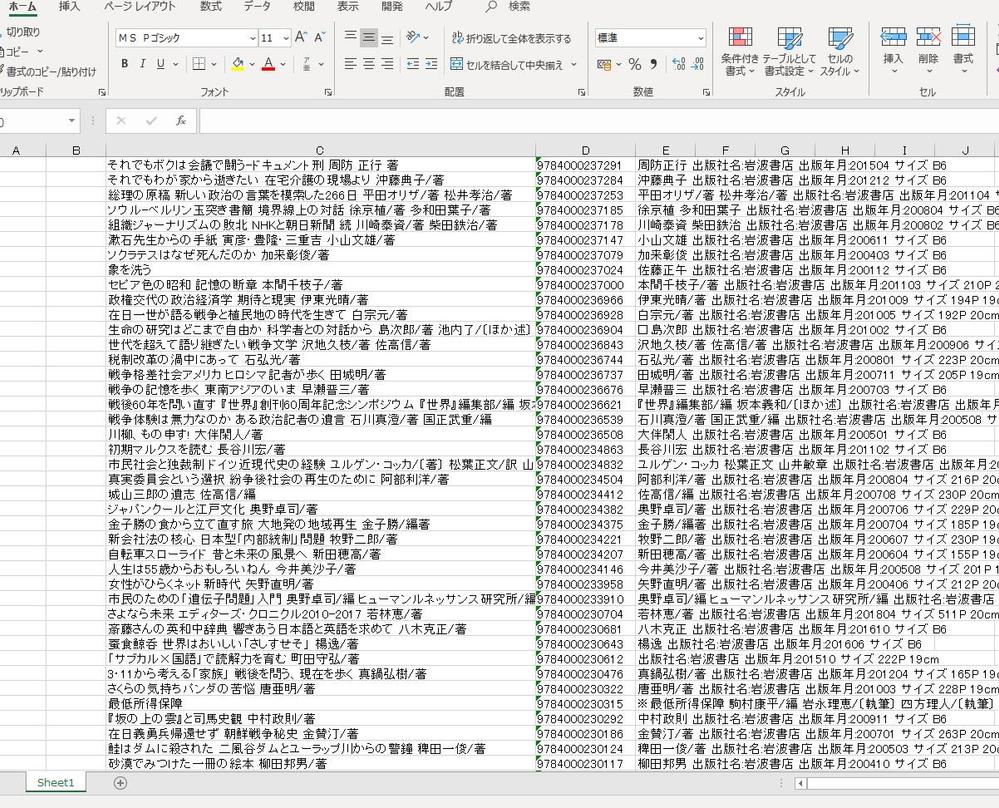Image resolution: width=999 pixels, height=808 pixels.
Task: Switch to 数式 tab
Action: 210,6
